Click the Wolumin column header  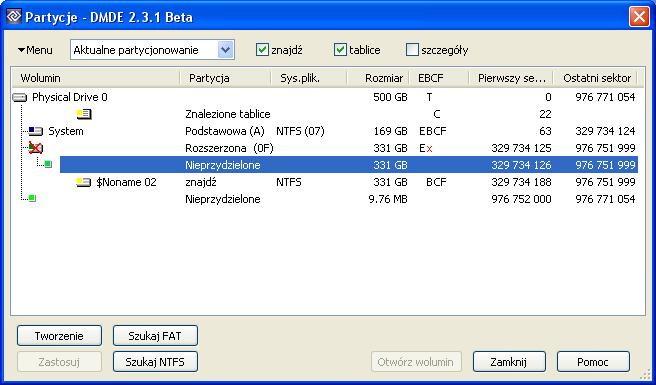tap(95, 78)
